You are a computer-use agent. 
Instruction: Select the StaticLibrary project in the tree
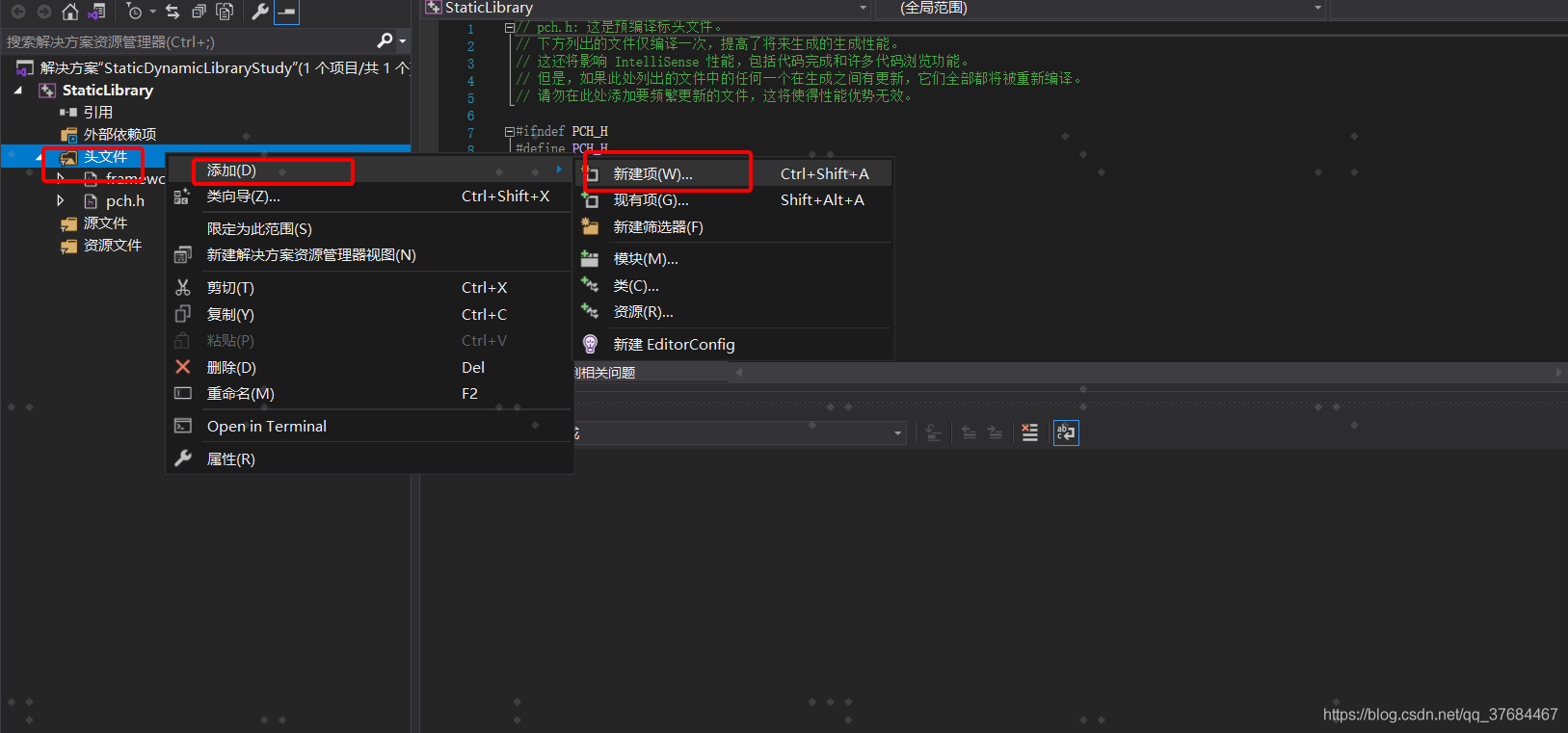107,91
